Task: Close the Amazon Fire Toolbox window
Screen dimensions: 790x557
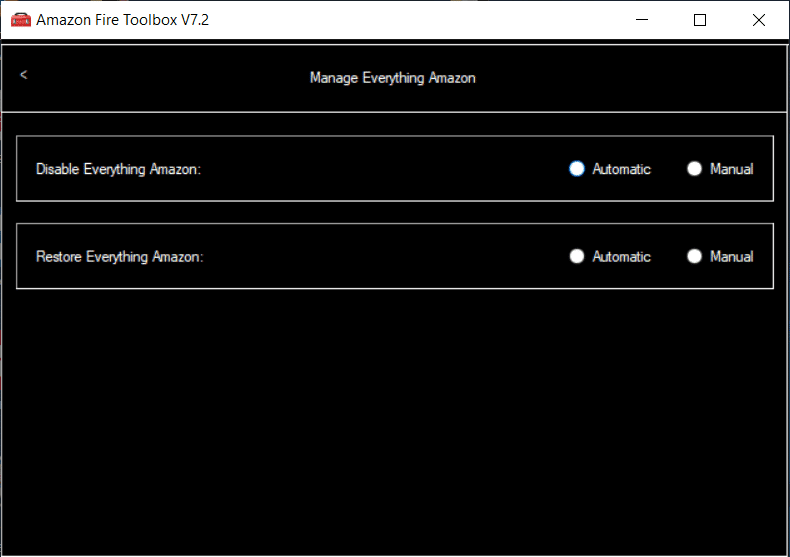Action: (x=759, y=20)
